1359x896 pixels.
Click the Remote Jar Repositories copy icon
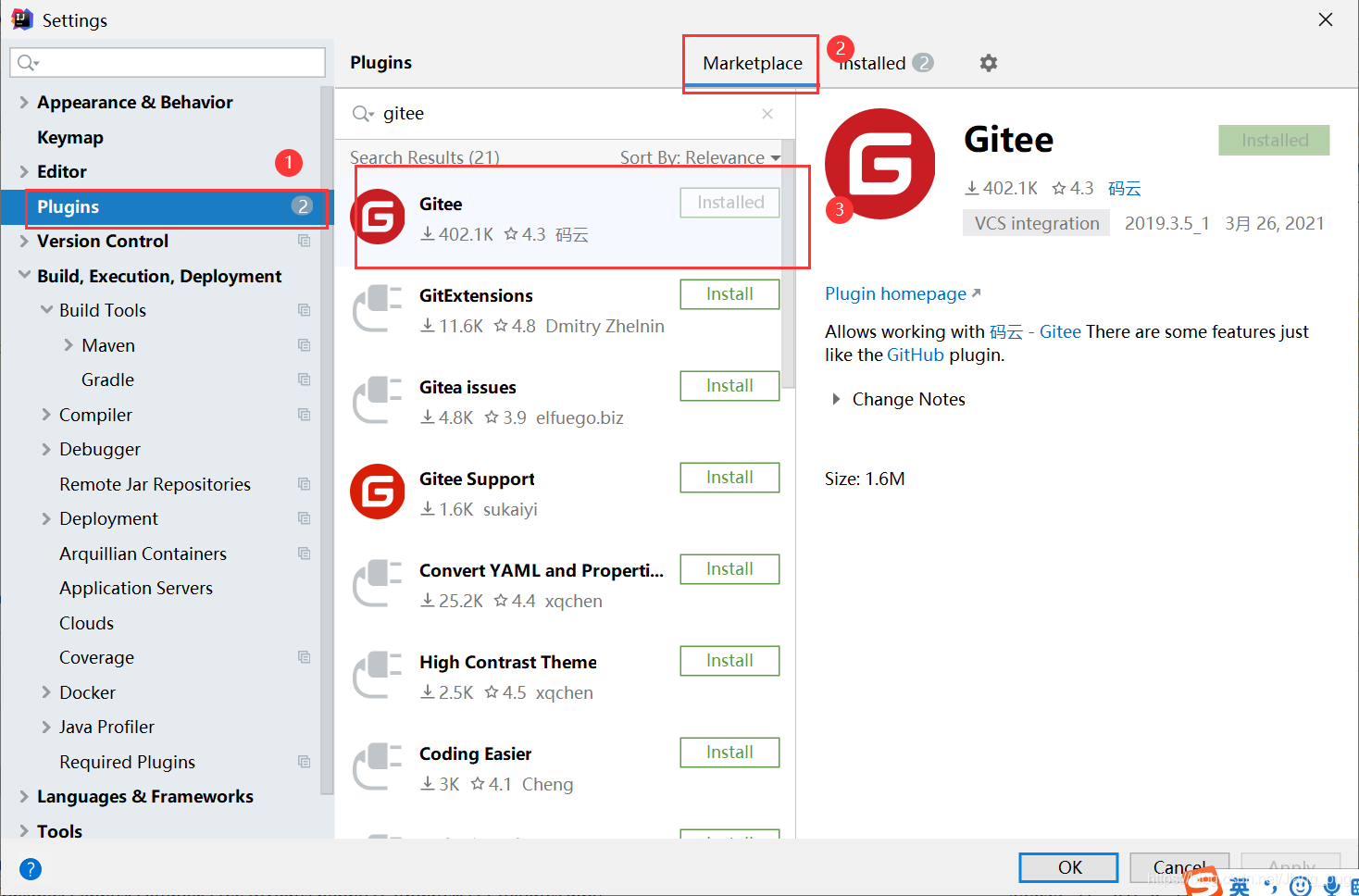click(x=304, y=484)
